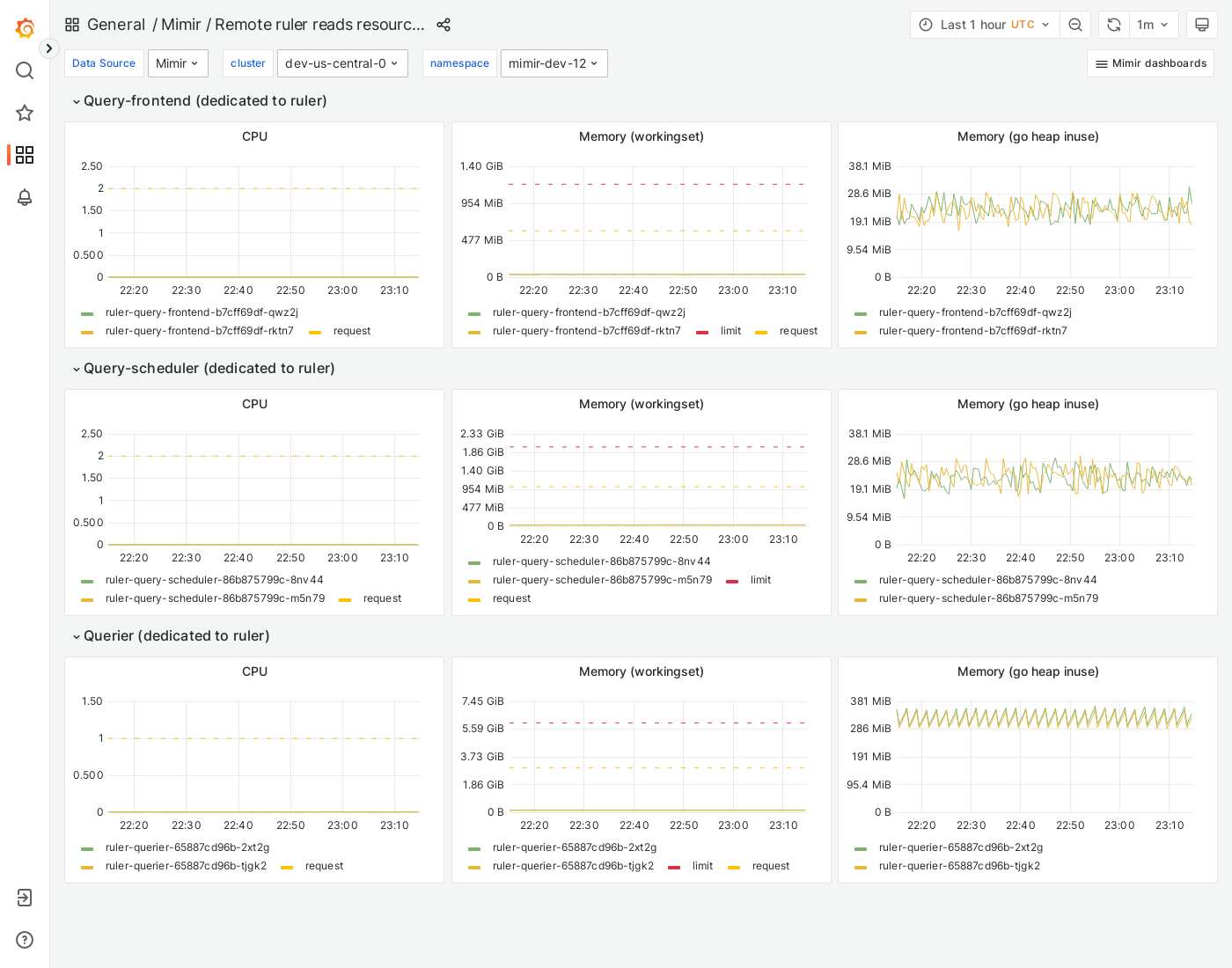Screen dimensions: 1232x968
Task: Open the Alerting bell icon
Action: (x=25, y=198)
